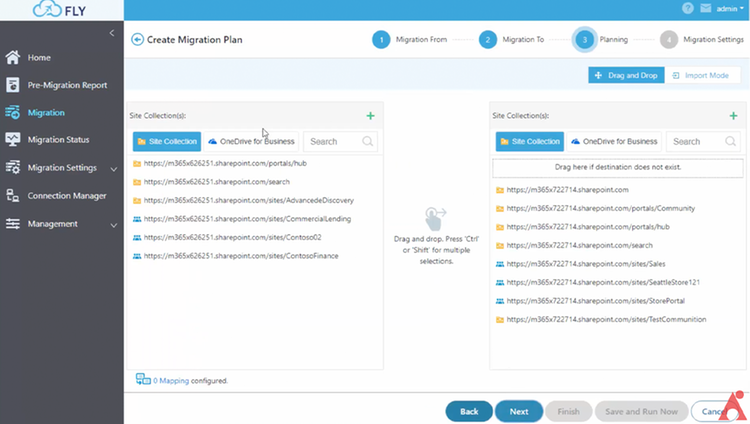Click the Finish button
This screenshot has height=424, width=750.
click(x=568, y=412)
